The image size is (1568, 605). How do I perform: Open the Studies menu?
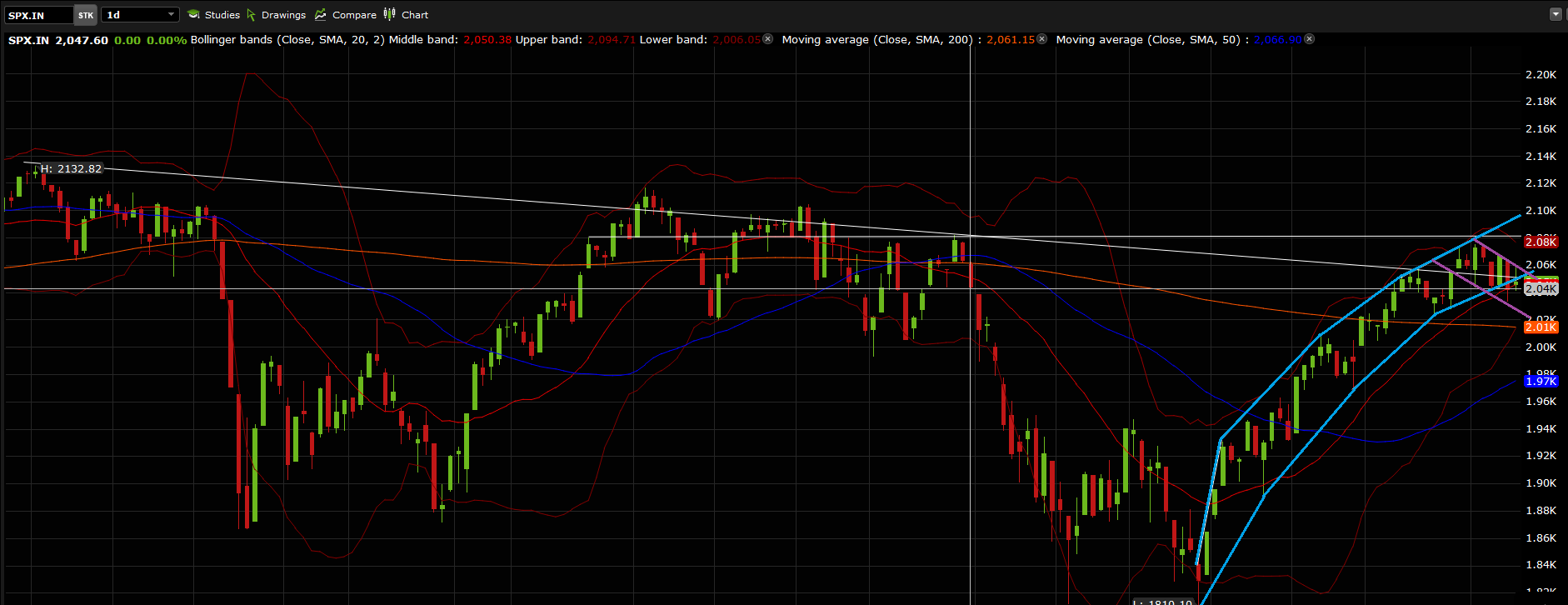(x=222, y=15)
